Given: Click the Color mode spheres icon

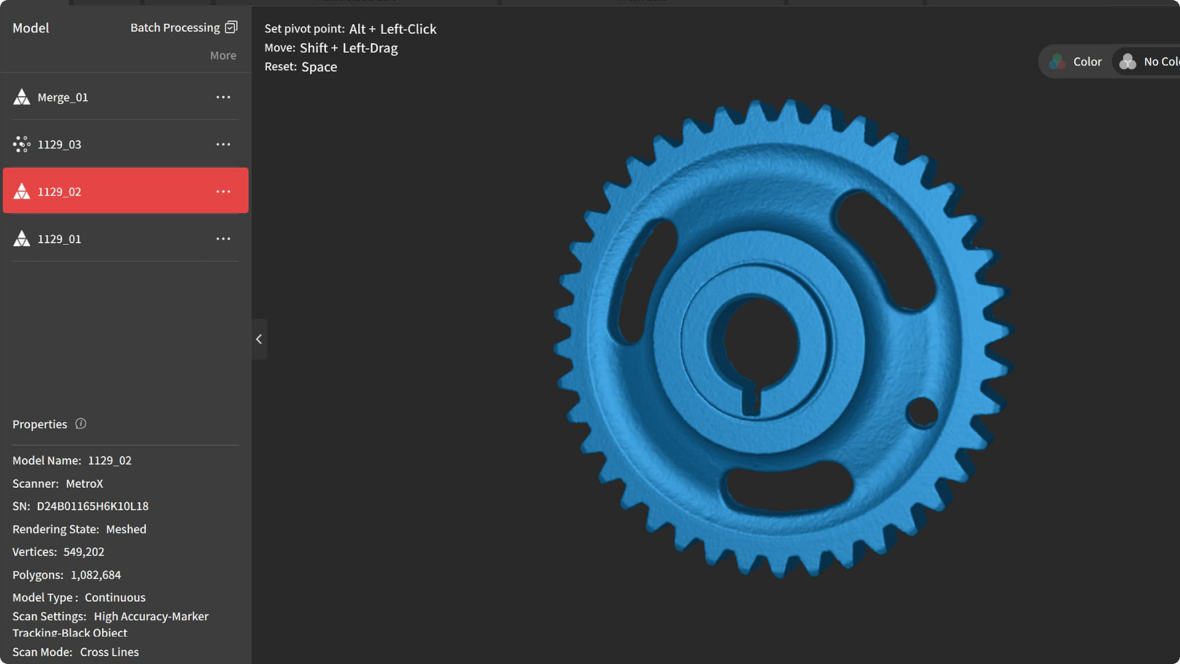Looking at the screenshot, I should point(1057,62).
